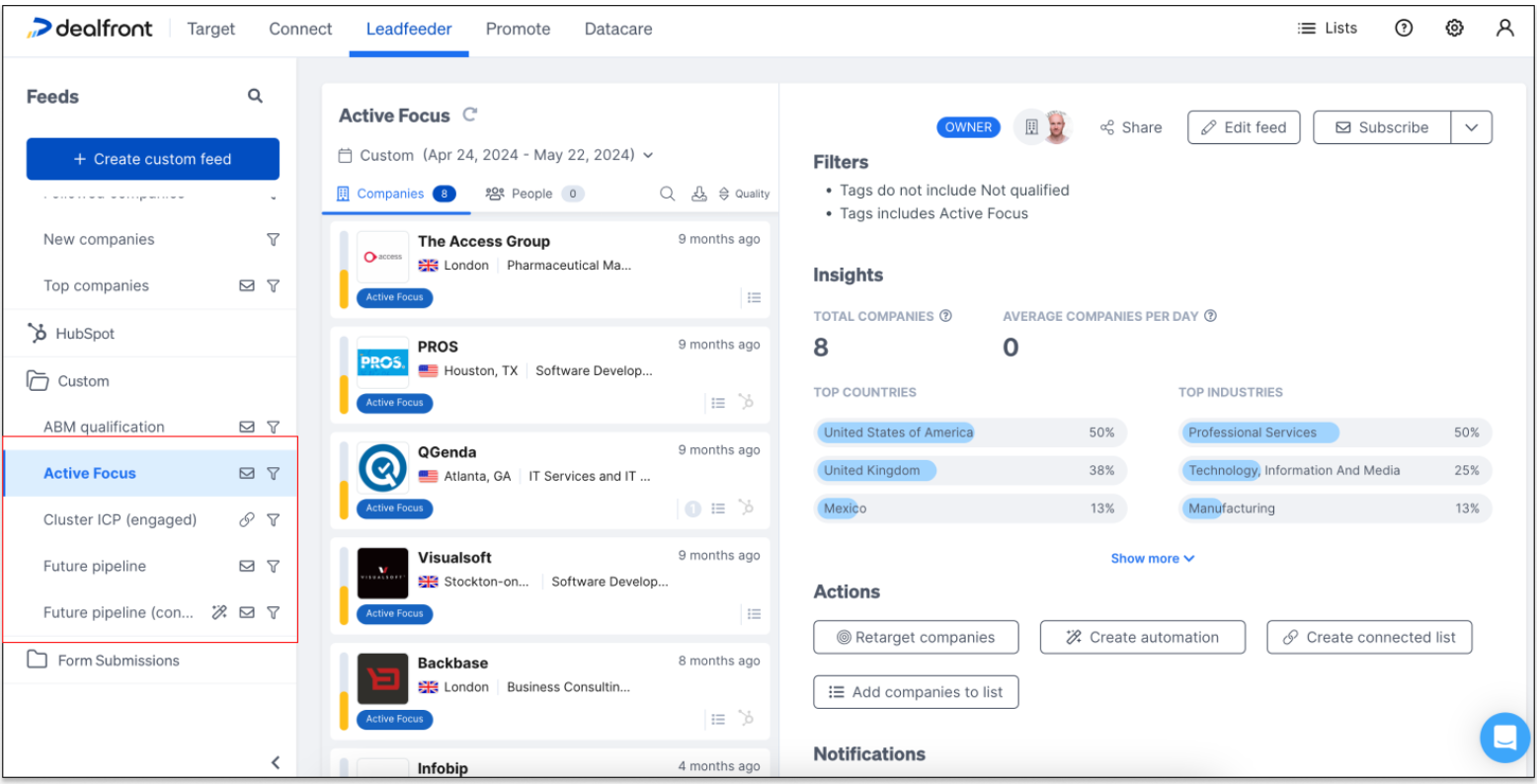
Task: Click Create automation button
Action: [x=1143, y=637]
